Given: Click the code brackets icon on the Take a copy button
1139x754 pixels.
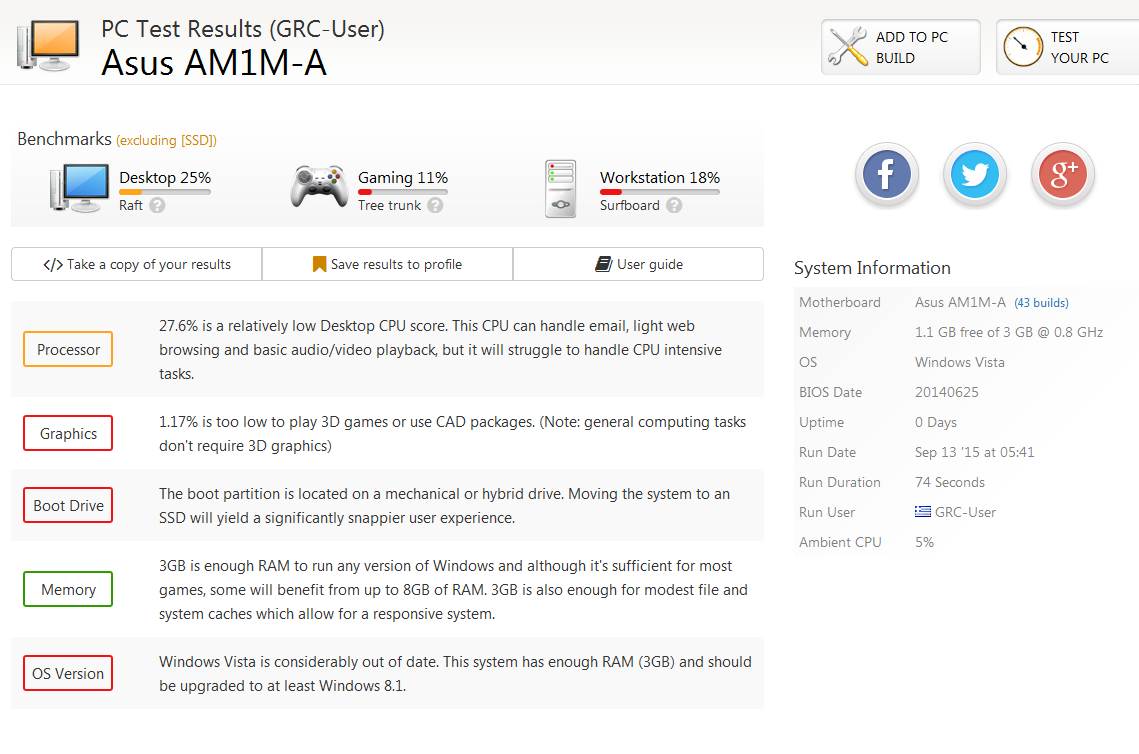Looking at the screenshot, I should click(53, 264).
